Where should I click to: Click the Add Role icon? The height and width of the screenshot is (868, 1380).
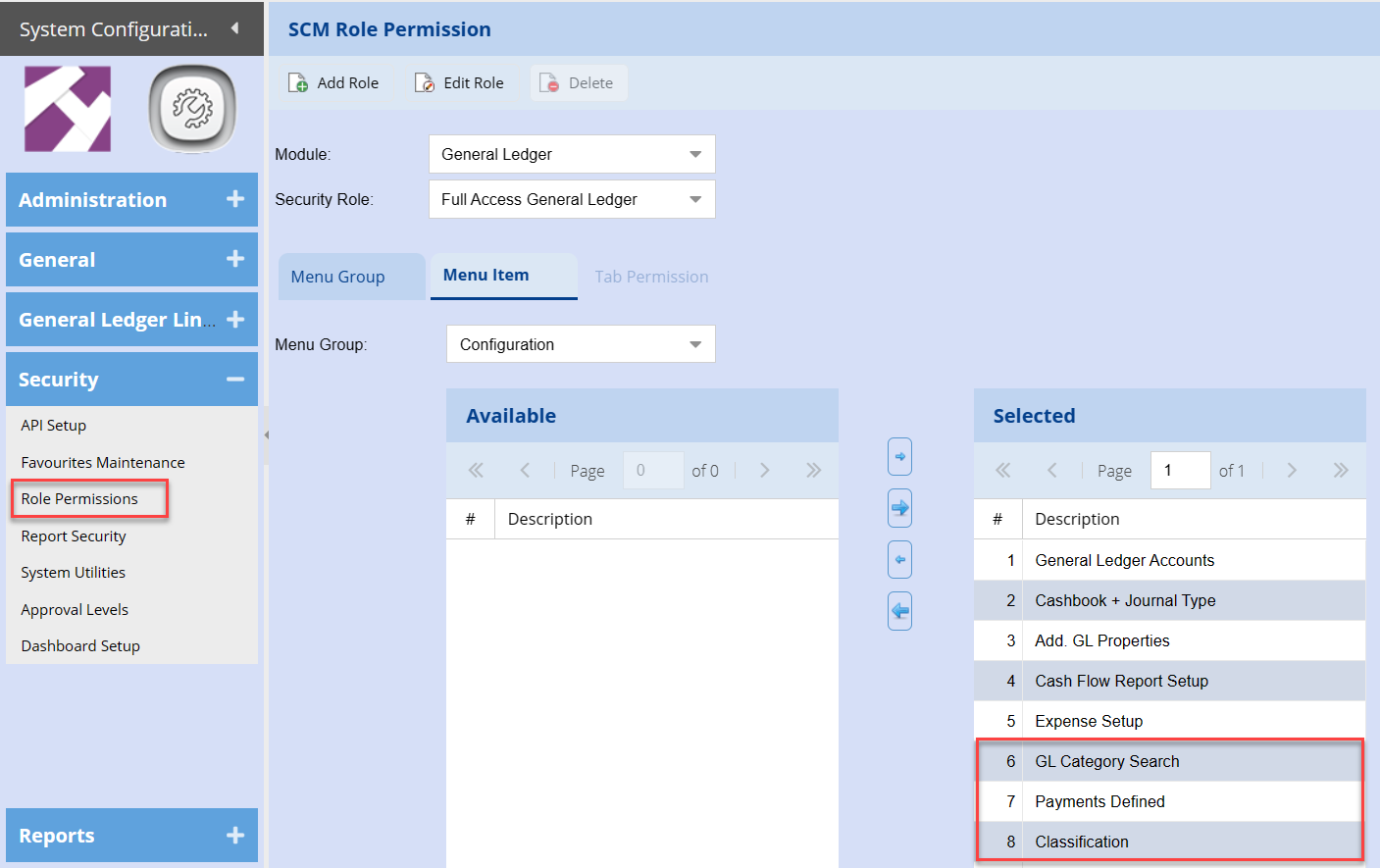298,83
